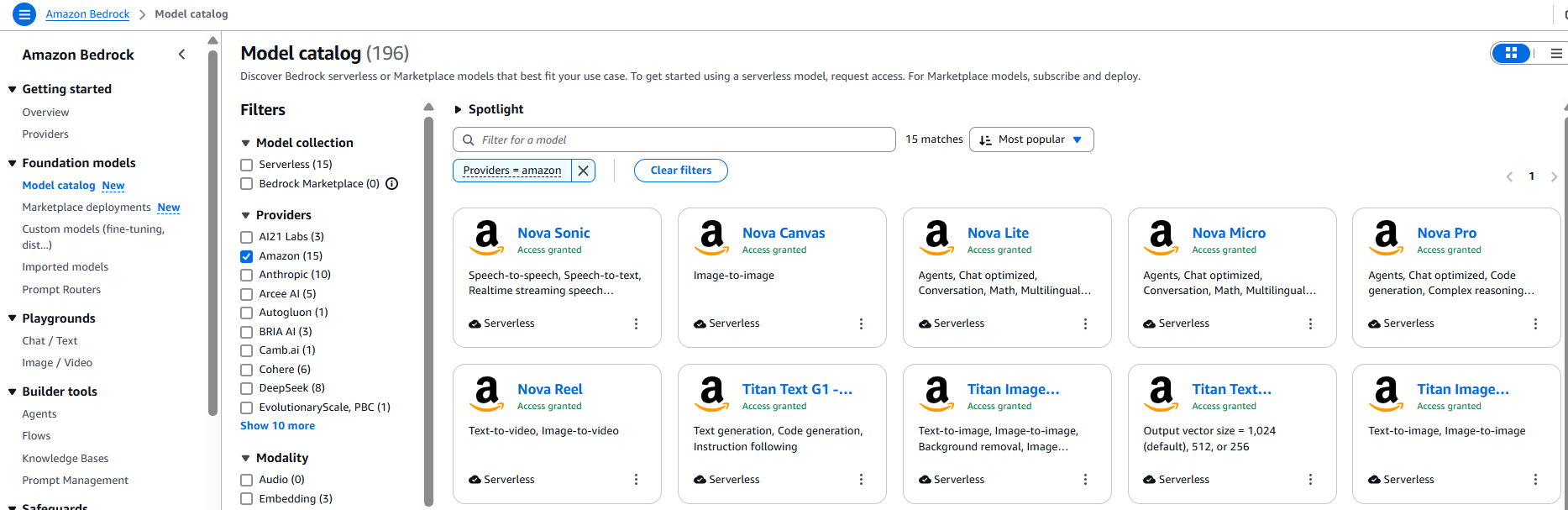Open Providers page in the sidebar
1568x510 pixels.
(x=45, y=134)
